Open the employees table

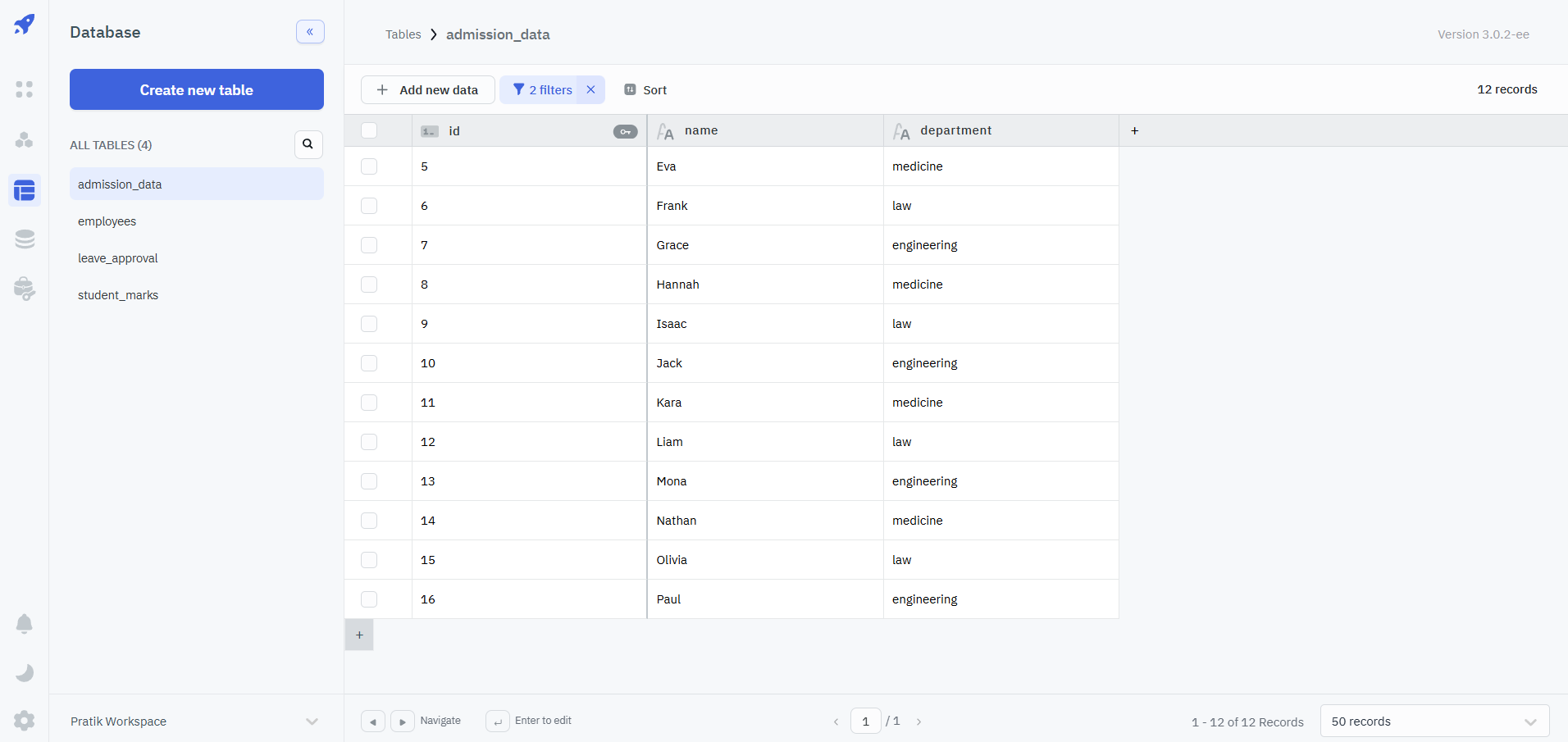click(x=107, y=221)
